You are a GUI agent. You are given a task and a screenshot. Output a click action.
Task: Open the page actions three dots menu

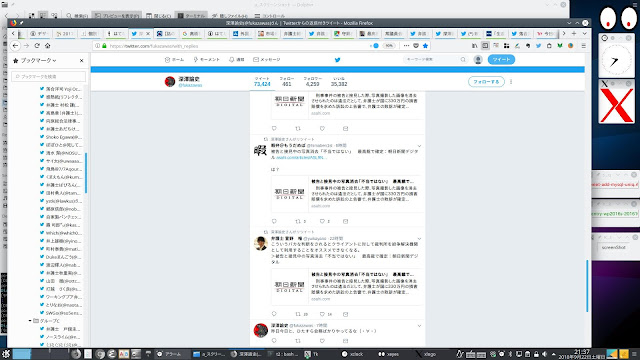tap(406, 46)
